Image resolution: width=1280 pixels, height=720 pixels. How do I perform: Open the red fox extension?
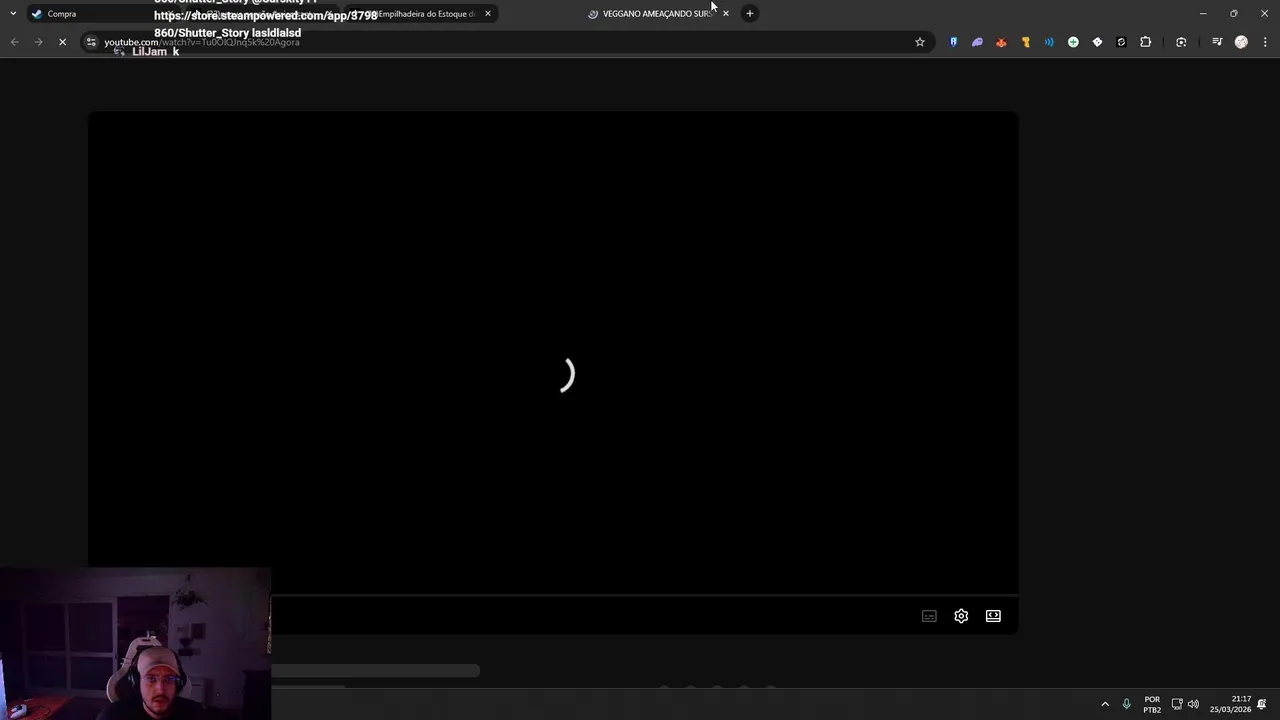(x=1001, y=42)
